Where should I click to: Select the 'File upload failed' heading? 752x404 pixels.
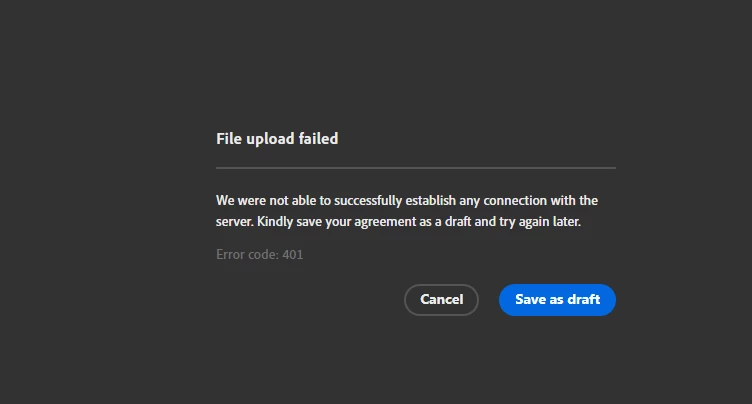(277, 139)
